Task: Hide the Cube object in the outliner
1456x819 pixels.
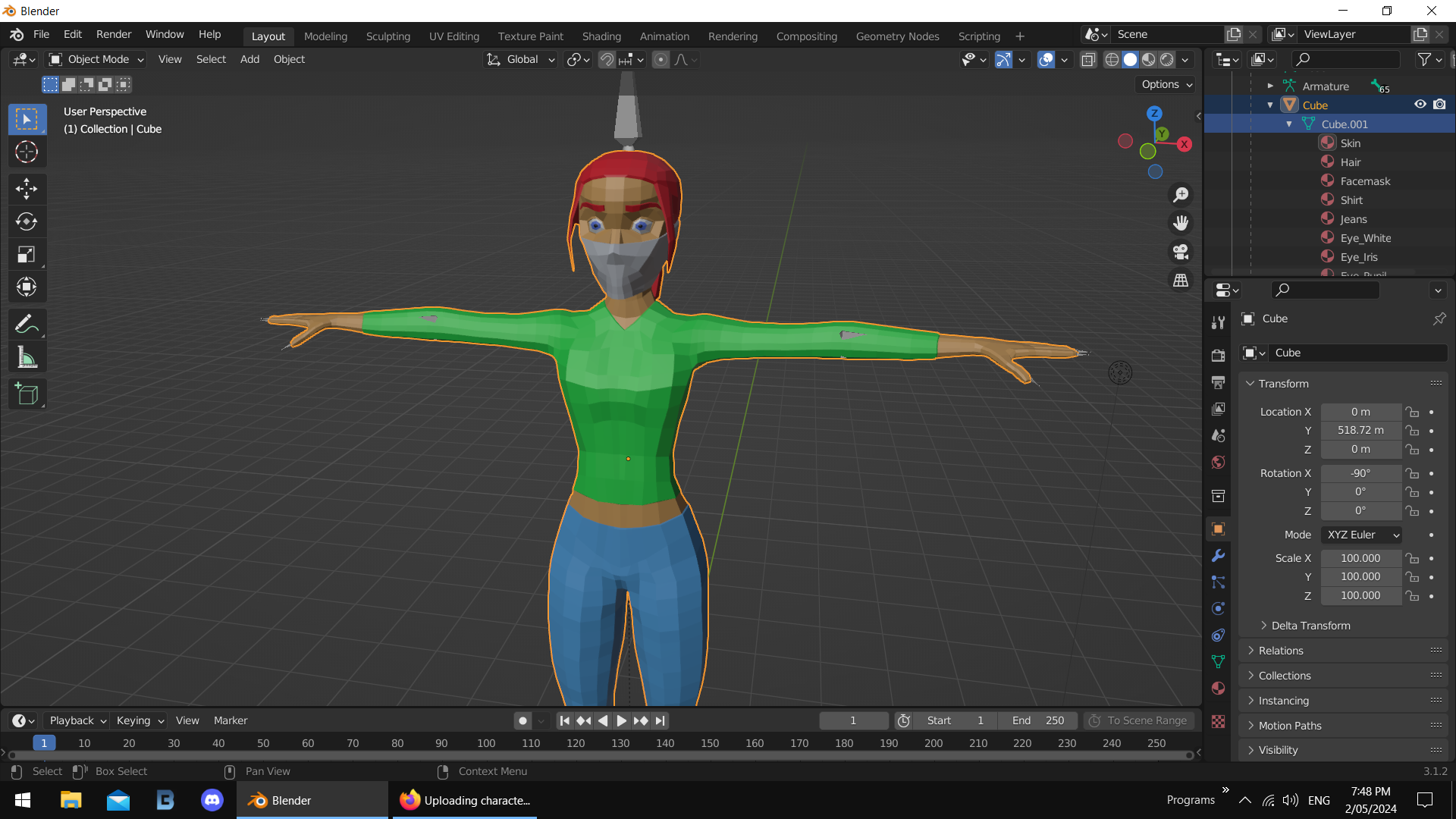Action: (x=1420, y=104)
